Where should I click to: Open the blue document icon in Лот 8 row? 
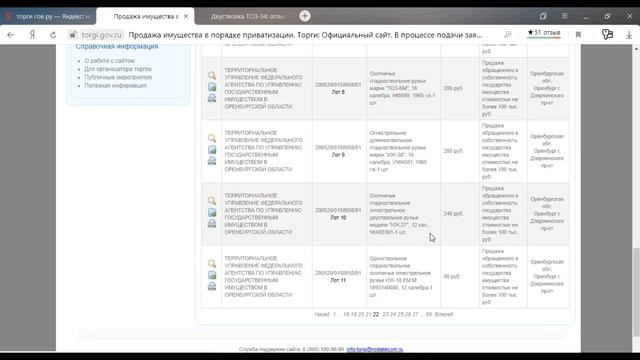212,87
